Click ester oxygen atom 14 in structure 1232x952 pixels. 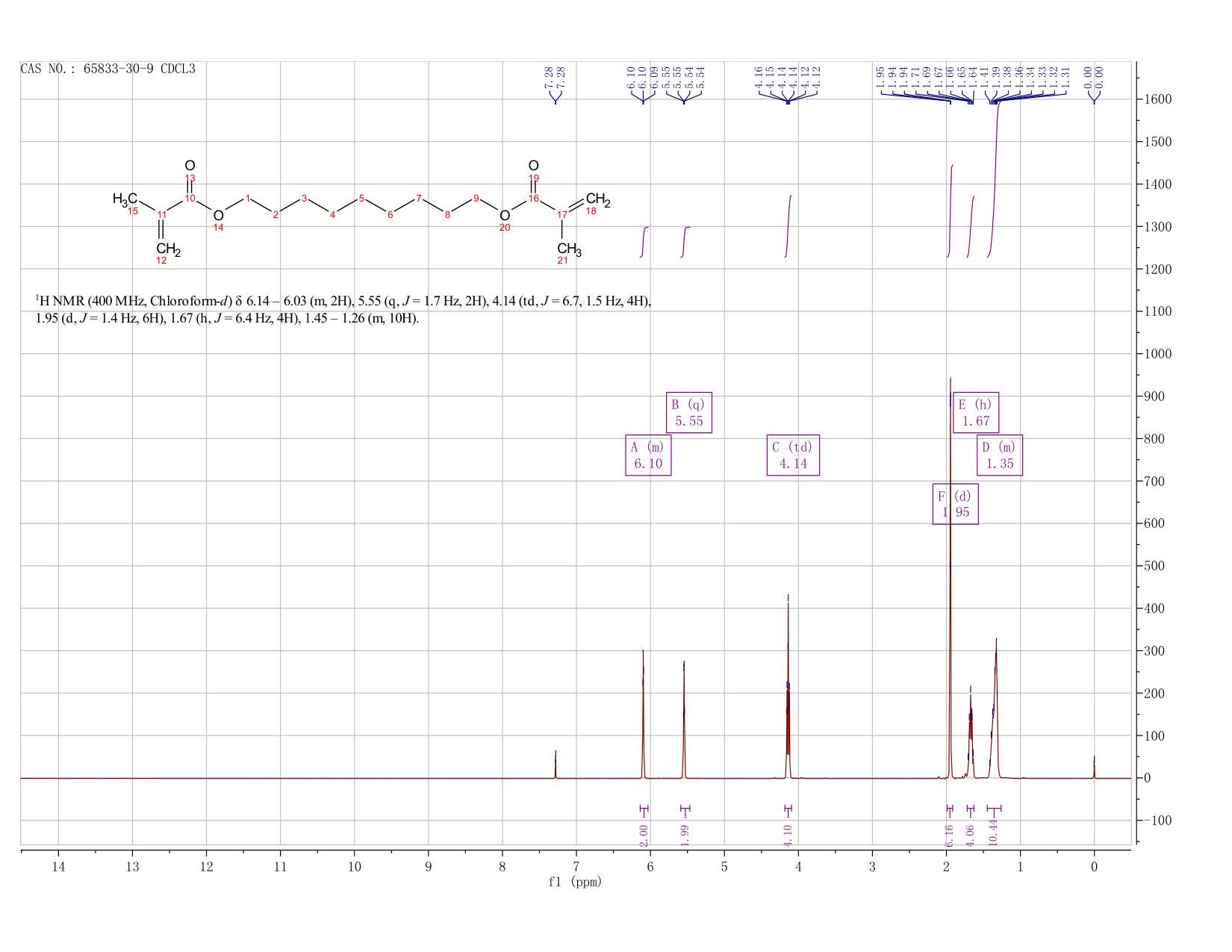tap(218, 216)
